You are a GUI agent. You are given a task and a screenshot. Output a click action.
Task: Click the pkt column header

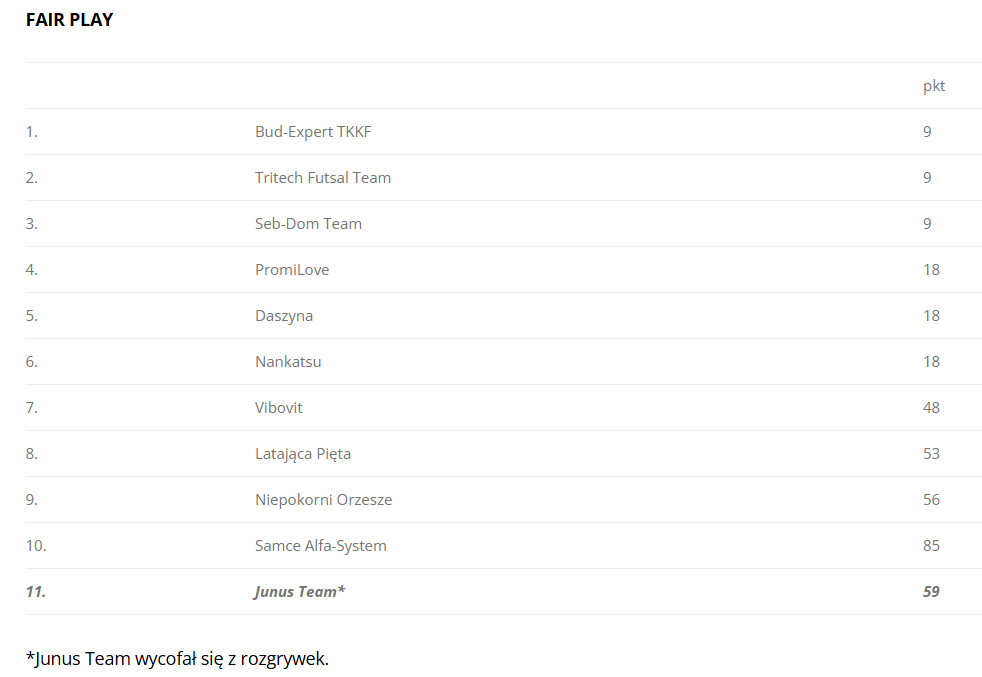tap(933, 86)
